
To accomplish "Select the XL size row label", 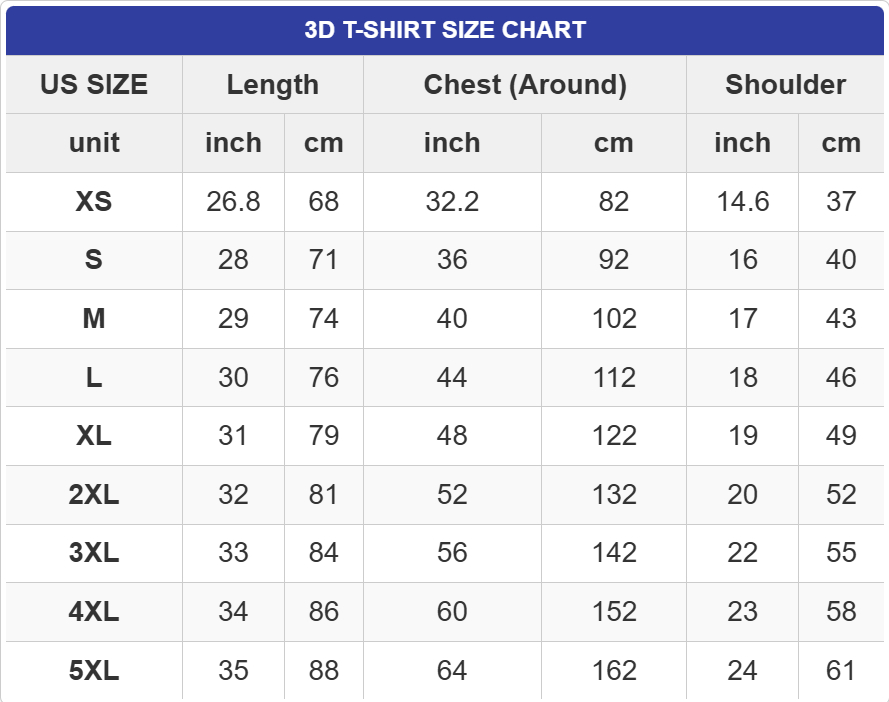I will click(94, 436).
